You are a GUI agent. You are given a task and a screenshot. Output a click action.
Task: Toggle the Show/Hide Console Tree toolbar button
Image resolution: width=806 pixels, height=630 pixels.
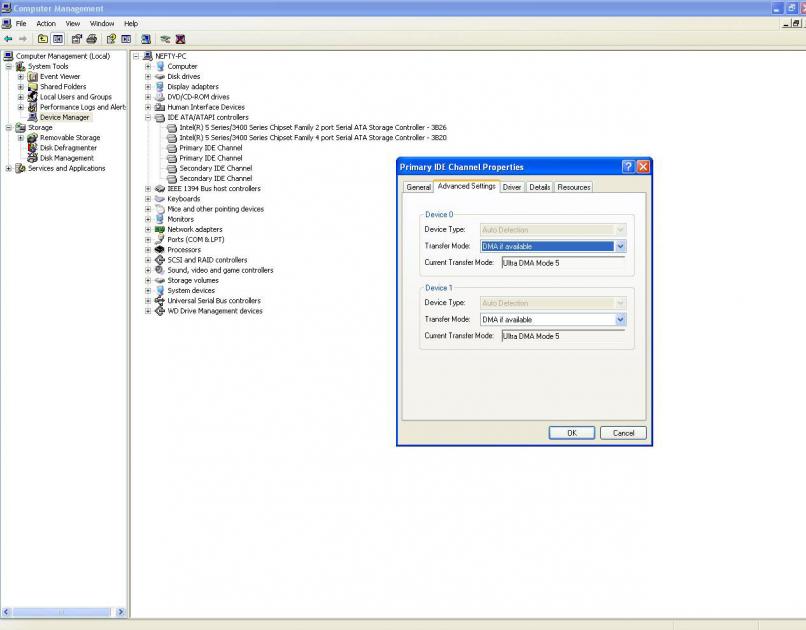[x=58, y=39]
